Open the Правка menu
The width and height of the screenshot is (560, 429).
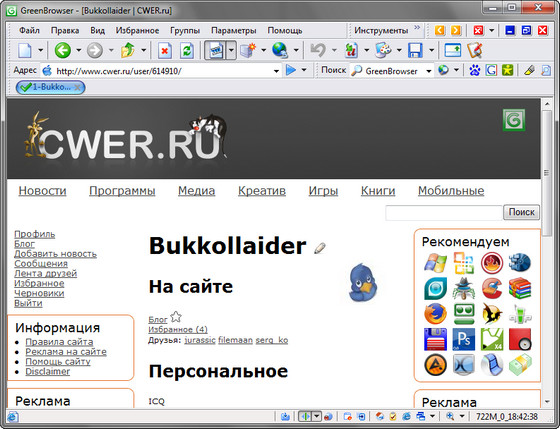[65, 30]
